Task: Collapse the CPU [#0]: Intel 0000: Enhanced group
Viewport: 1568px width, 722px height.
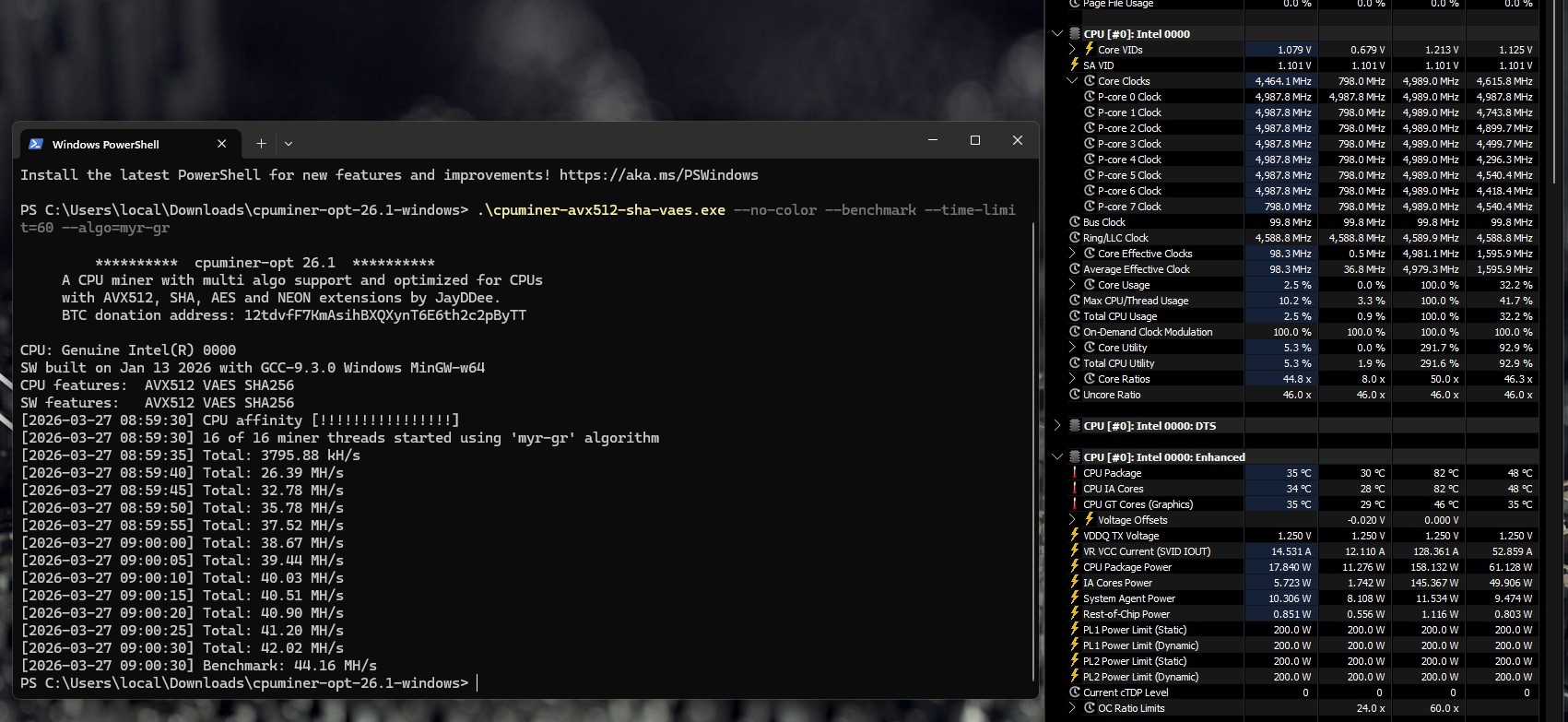Action: [x=1057, y=457]
